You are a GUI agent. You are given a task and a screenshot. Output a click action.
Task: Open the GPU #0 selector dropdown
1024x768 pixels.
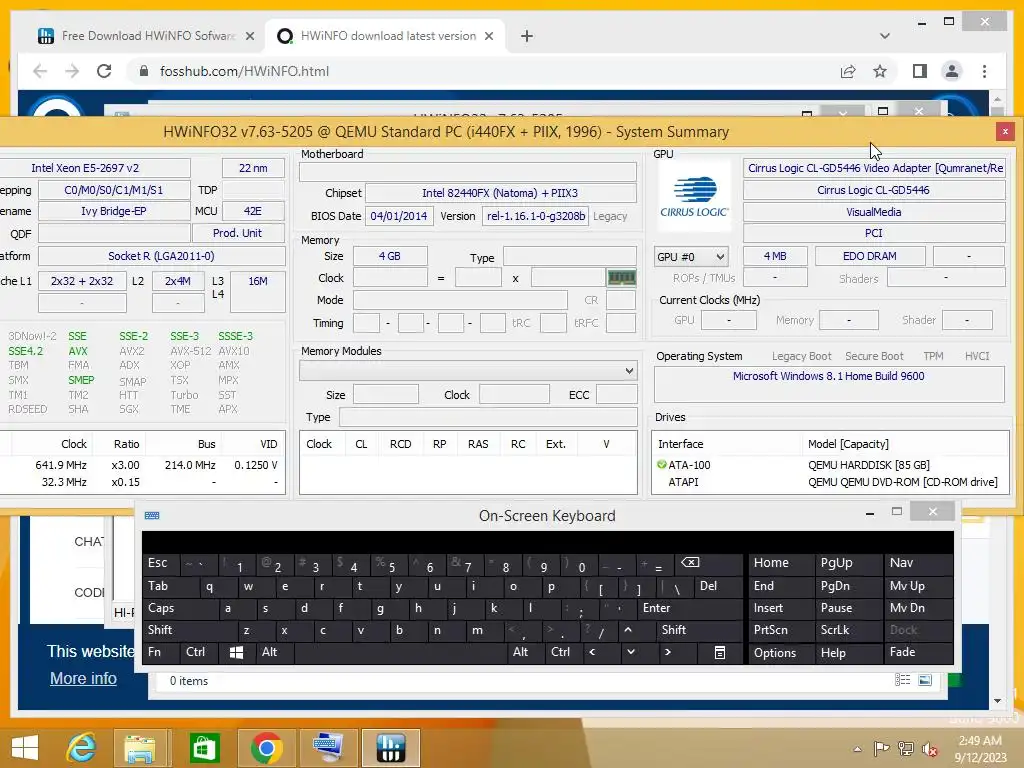[690, 257]
